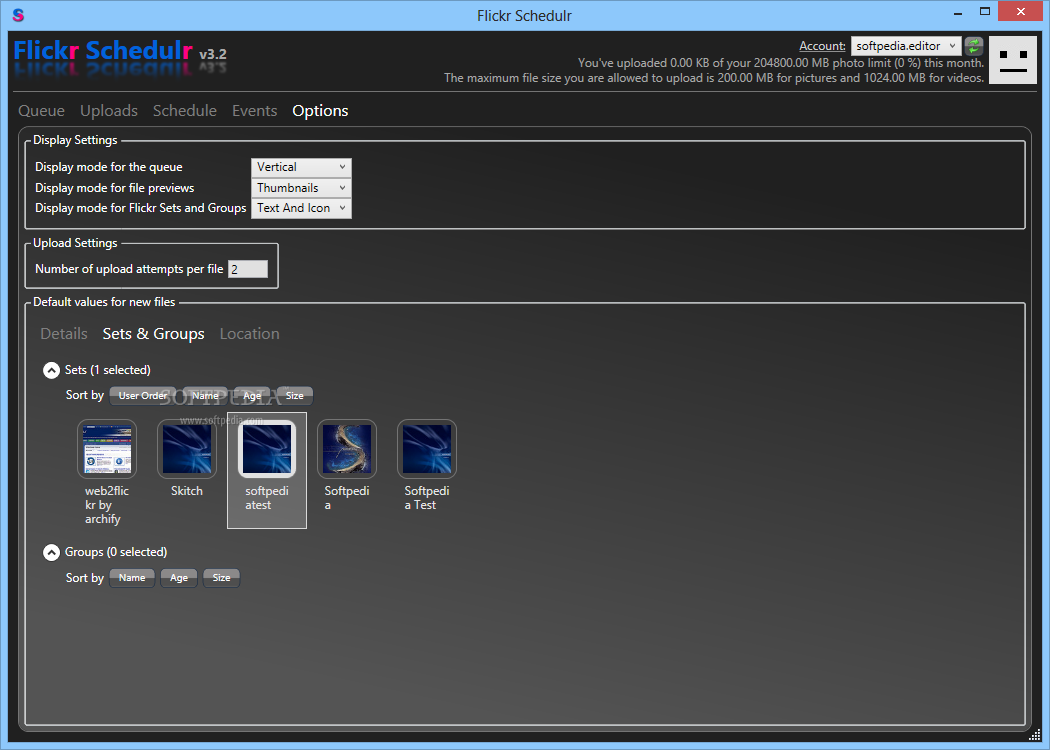
Task: Open file previews display mode dropdown (Thumbnails)
Action: pos(301,188)
